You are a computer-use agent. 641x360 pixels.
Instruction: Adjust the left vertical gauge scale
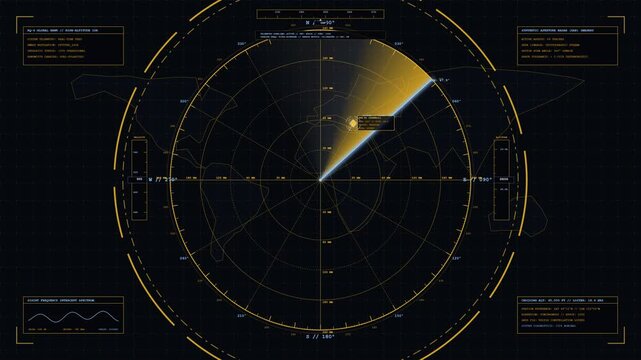pos(139,179)
